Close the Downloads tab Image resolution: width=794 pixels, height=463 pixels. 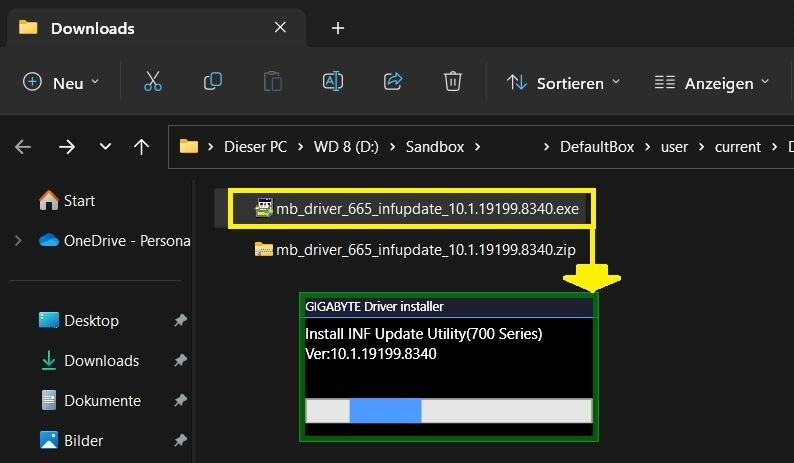coord(280,27)
